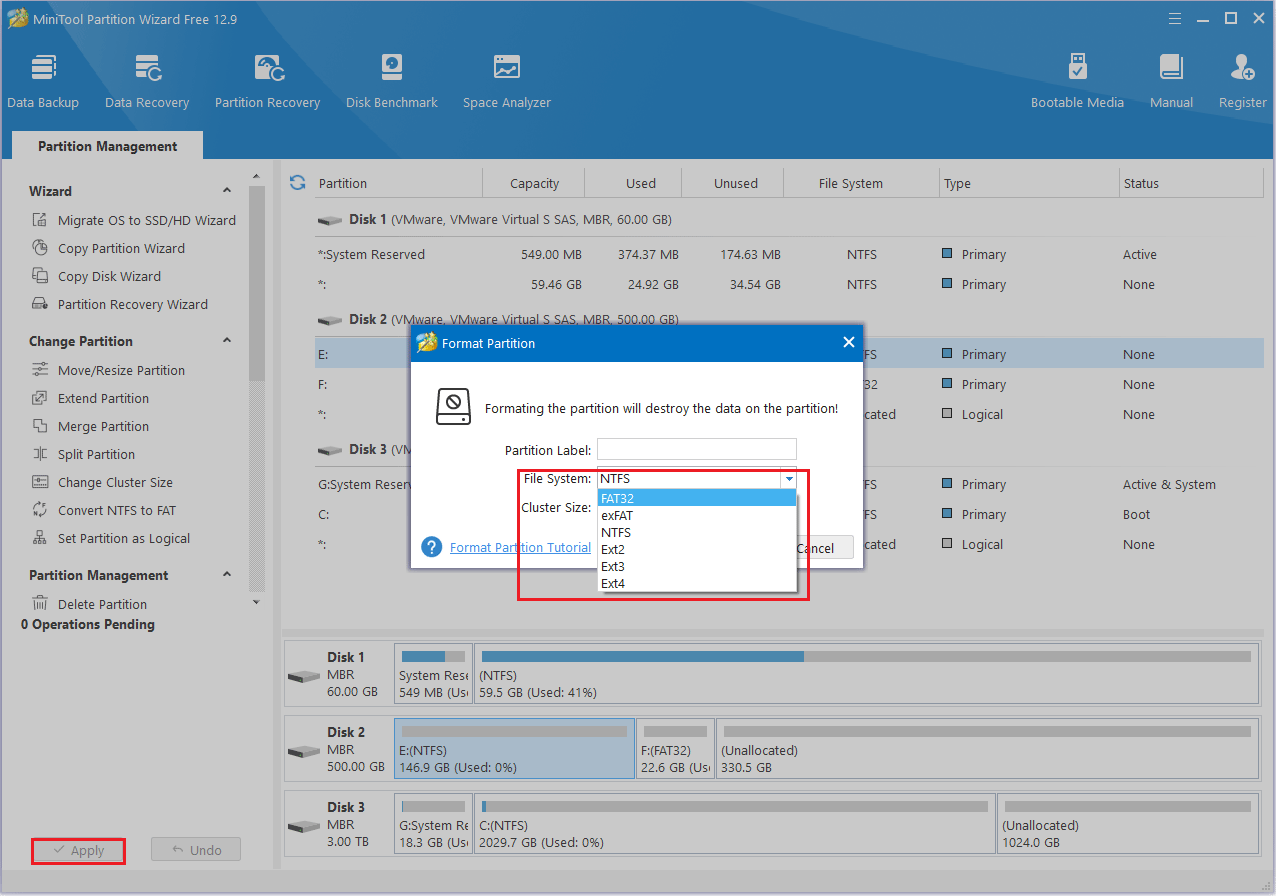Viewport: 1276px width, 896px height.
Task: Choose Change Cluster Size
Action: click(103, 482)
